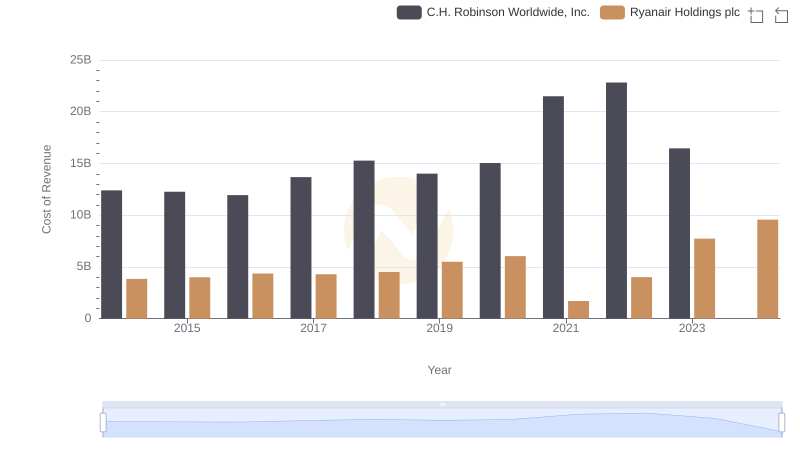
Task: Click the last Ryanair bar, 2024
Action: (x=768, y=269)
